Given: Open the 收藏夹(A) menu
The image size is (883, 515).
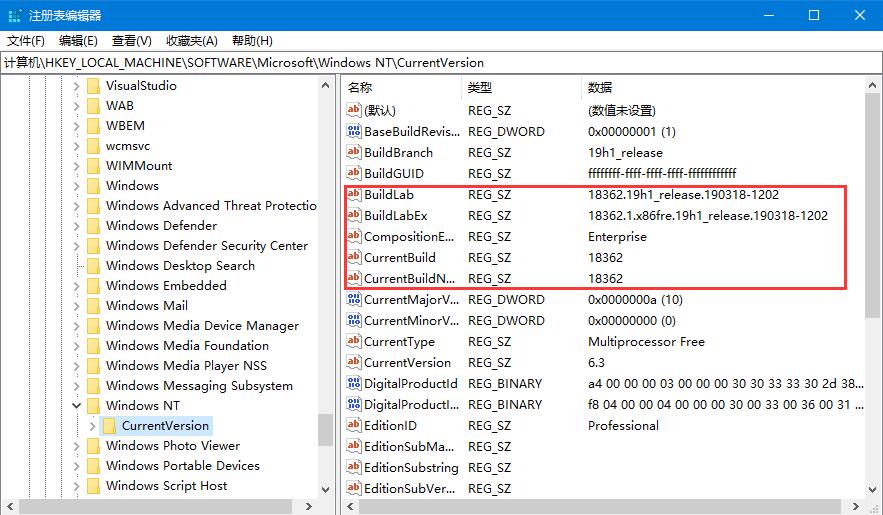Looking at the screenshot, I should 191,41.
